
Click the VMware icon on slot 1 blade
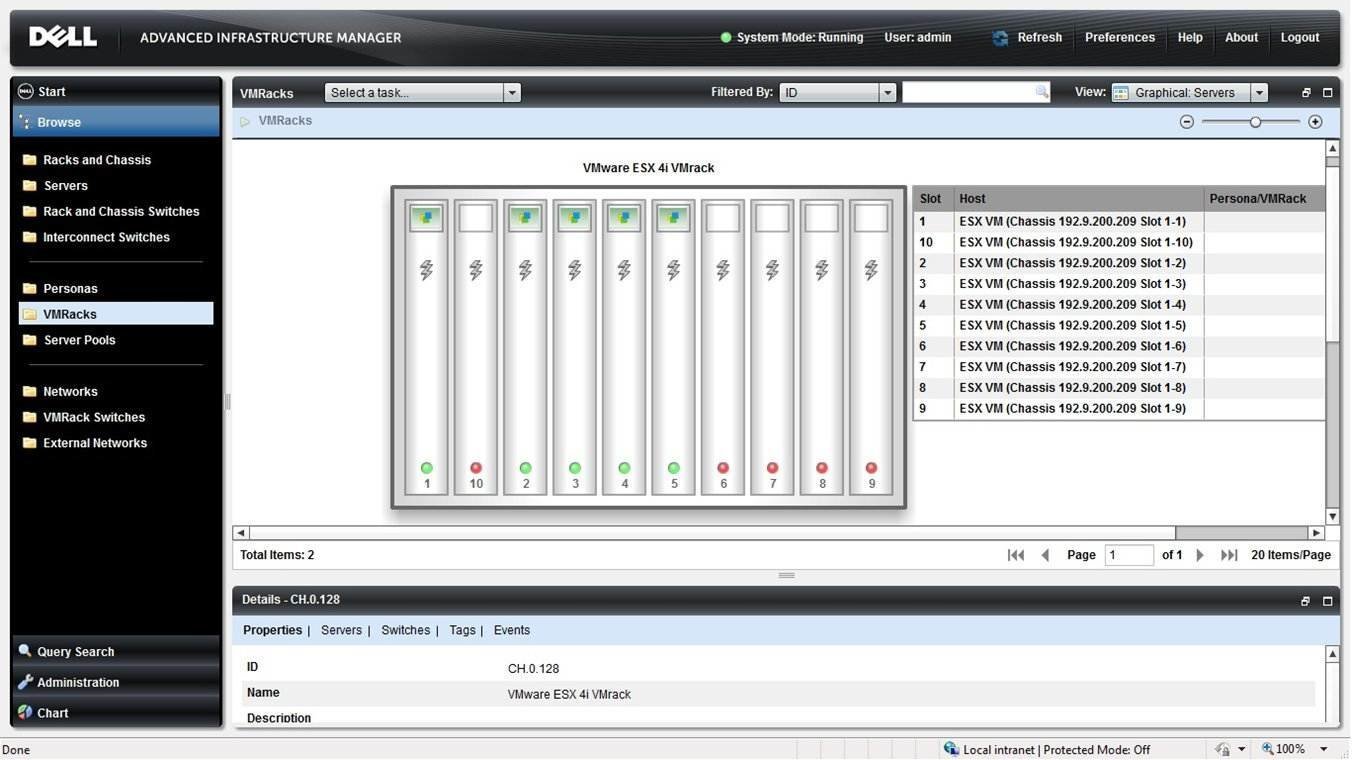426,217
